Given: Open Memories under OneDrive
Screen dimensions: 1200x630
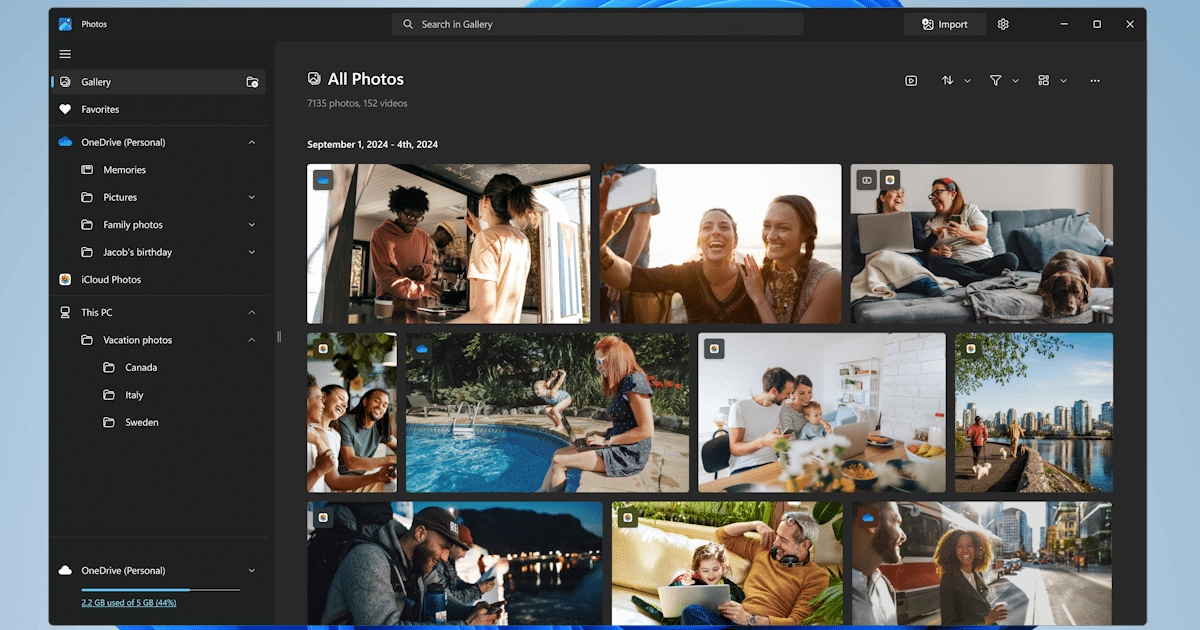Looking at the screenshot, I should [x=124, y=170].
